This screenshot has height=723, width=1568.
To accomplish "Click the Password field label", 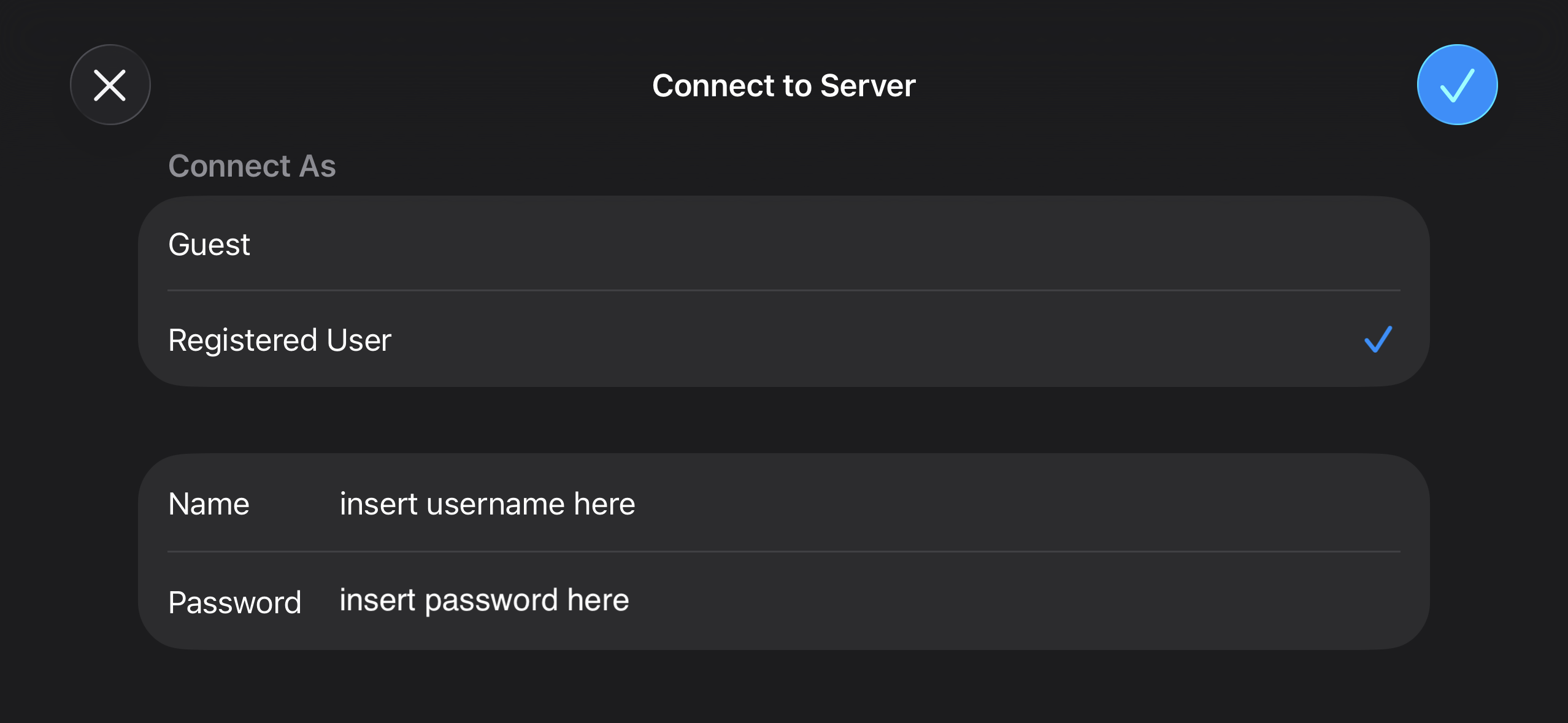I will tap(234, 602).
